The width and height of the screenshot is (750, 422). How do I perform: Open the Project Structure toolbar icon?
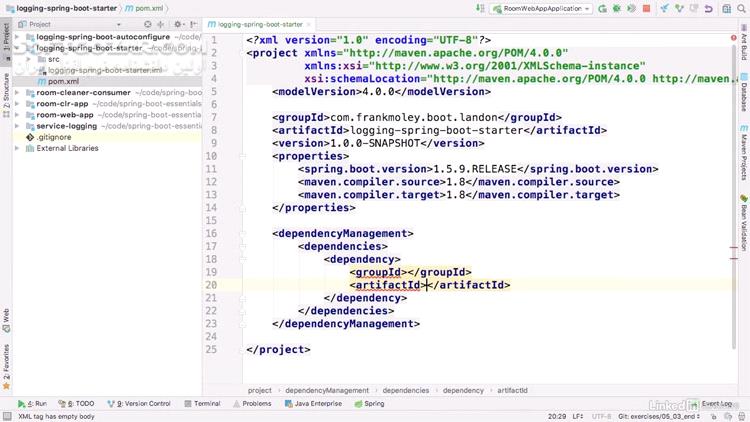click(x=727, y=9)
